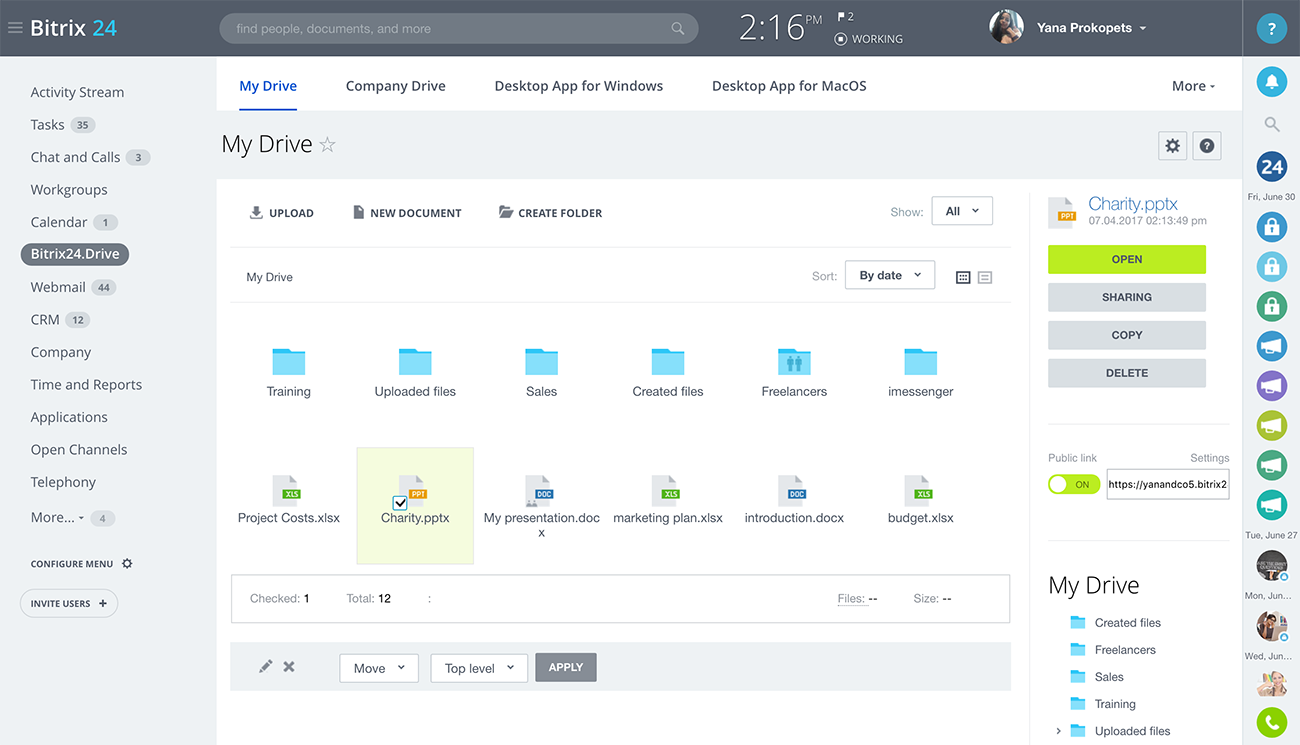Screen dimensions: 1300x745
Task: Open the notifications bell in the right panel
Action: coord(1271,82)
